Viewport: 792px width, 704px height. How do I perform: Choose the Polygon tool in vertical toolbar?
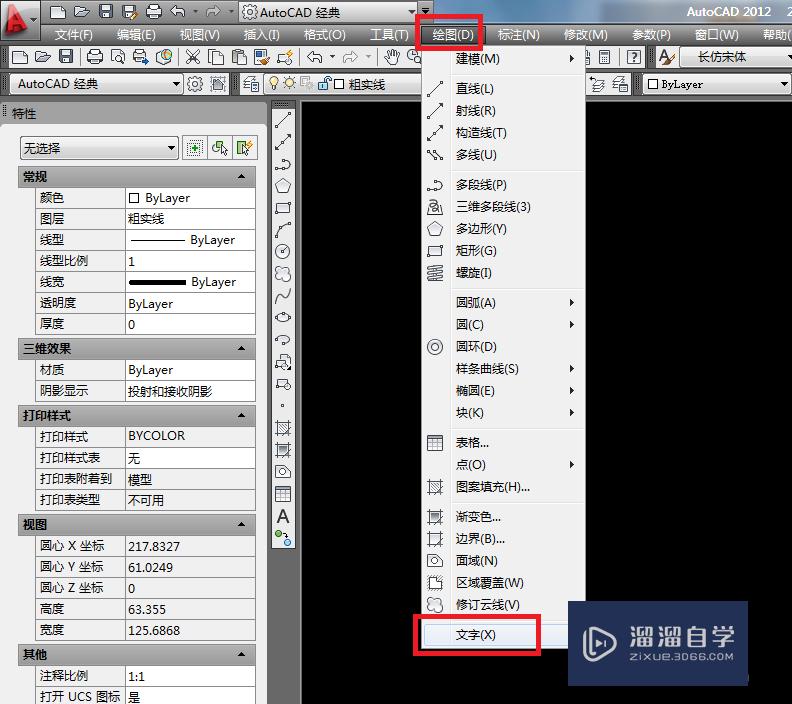pos(283,186)
